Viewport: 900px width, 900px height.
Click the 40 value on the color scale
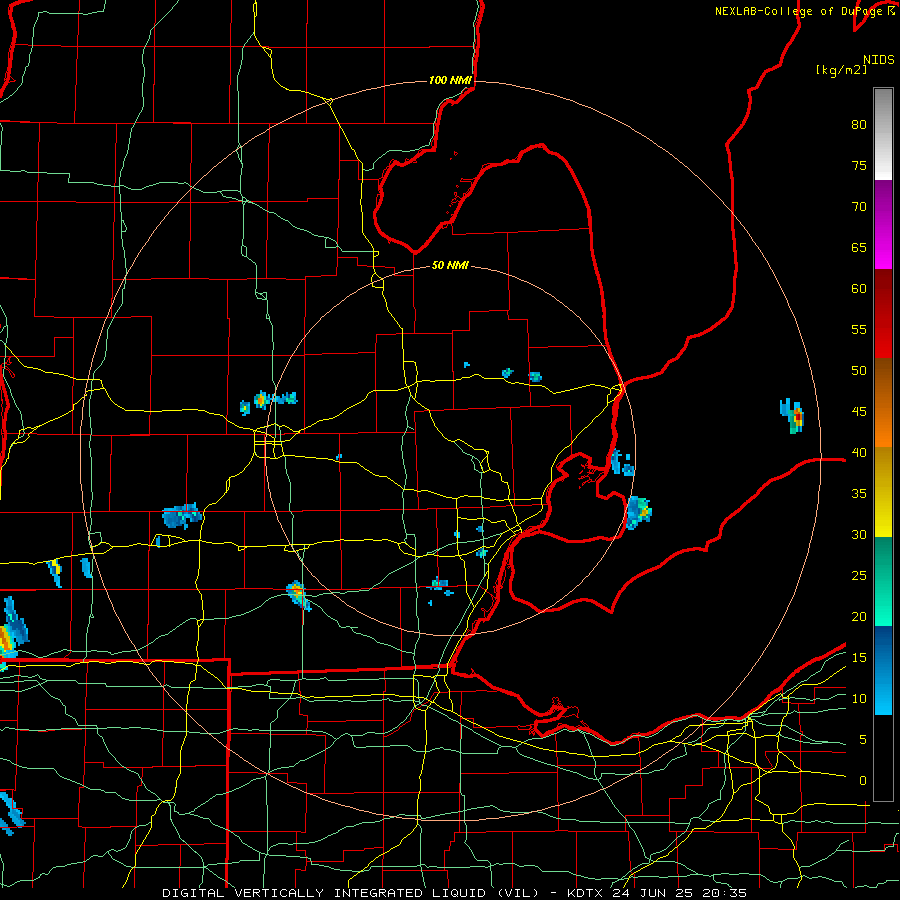tap(859, 452)
